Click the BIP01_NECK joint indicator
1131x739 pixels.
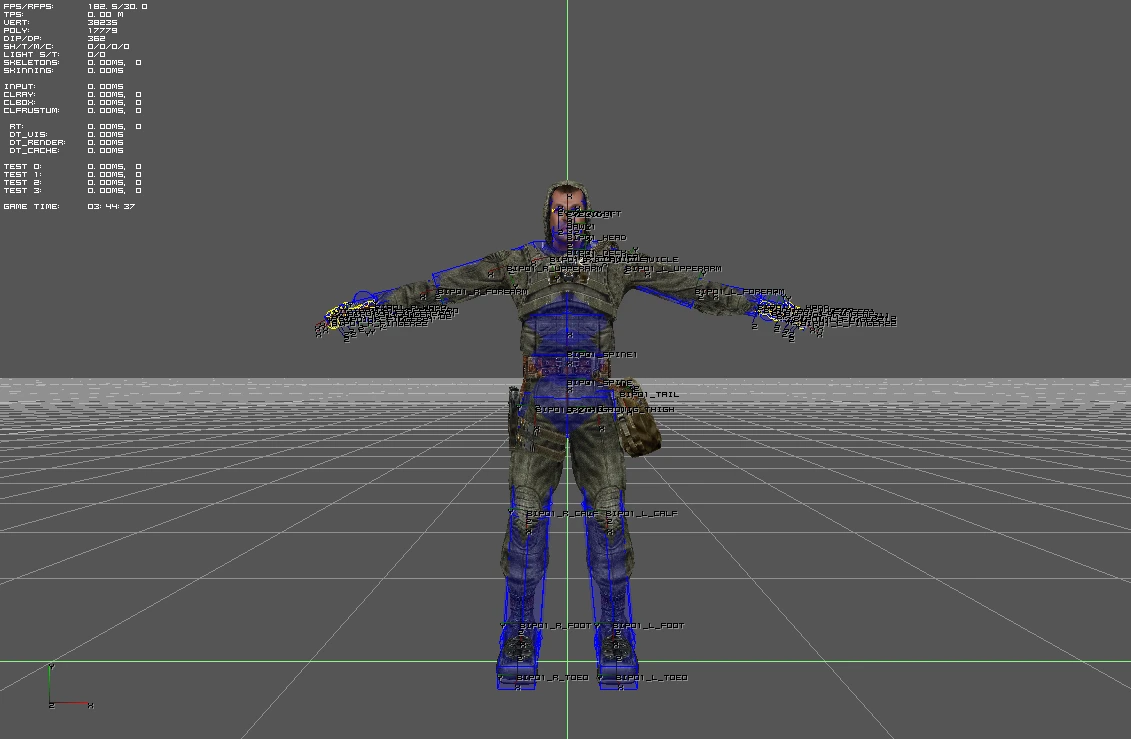point(594,252)
